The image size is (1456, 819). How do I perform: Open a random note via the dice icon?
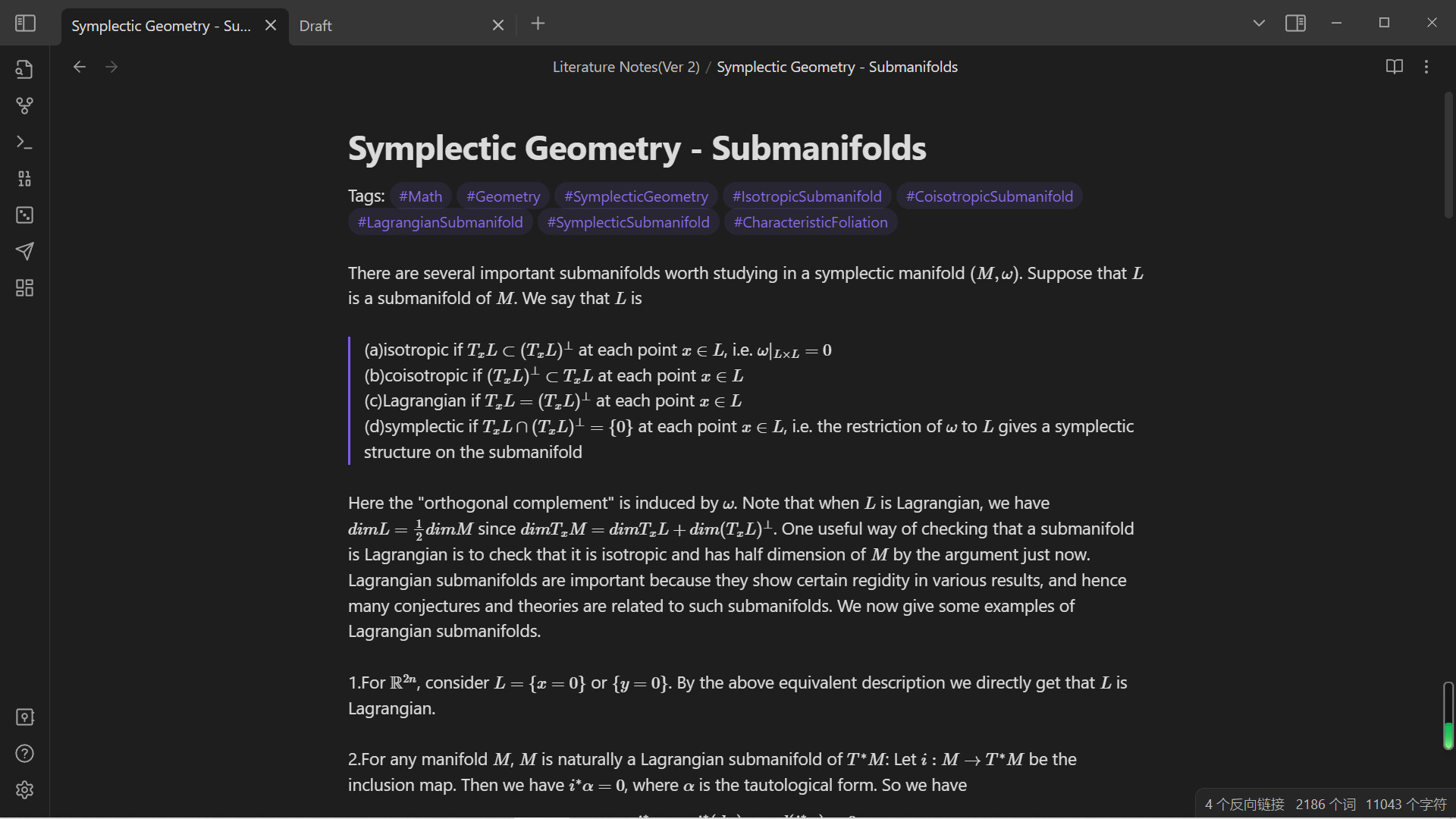pyautogui.click(x=25, y=215)
